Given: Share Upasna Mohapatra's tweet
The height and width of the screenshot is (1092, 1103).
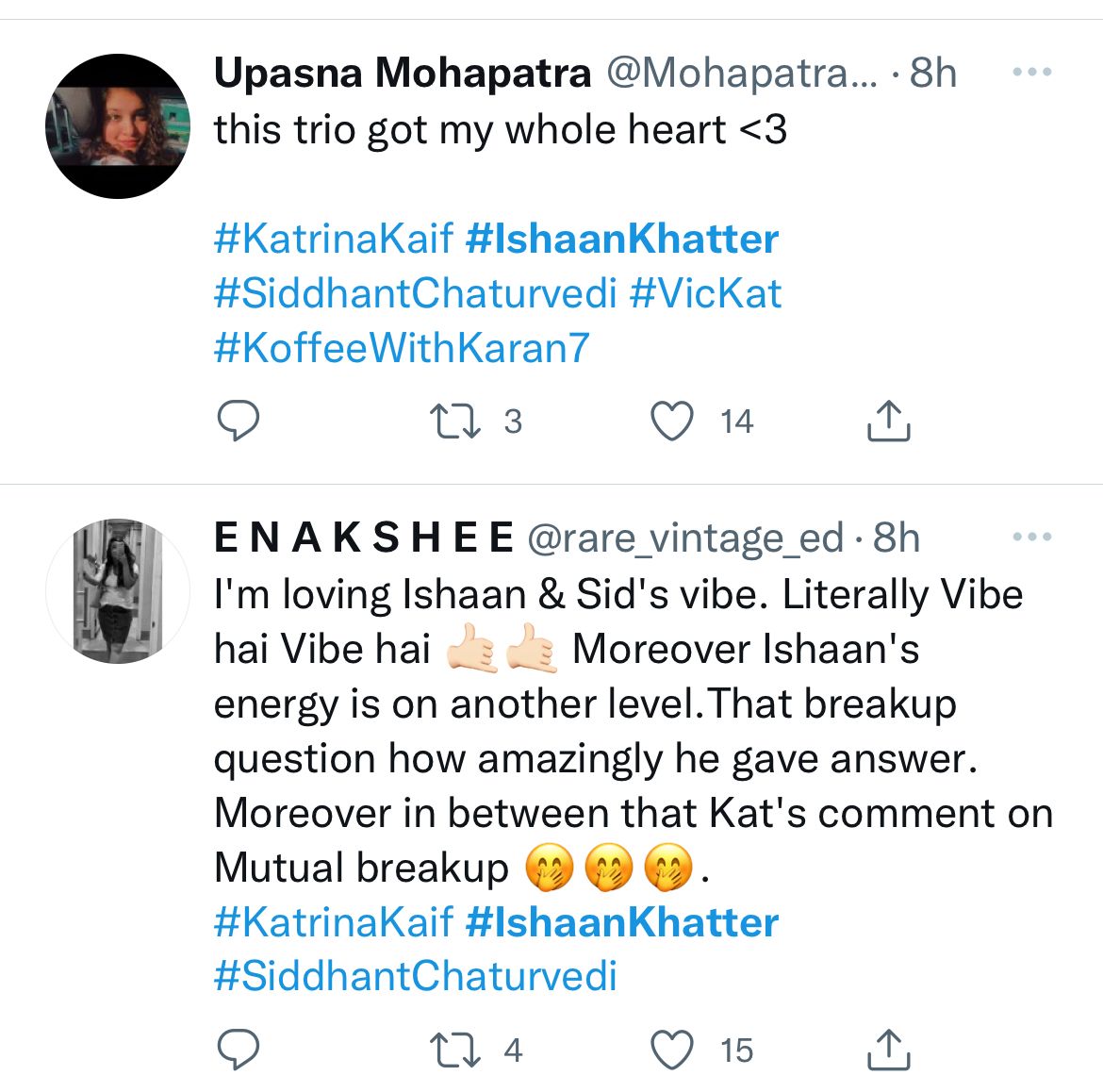Looking at the screenshot, I should [x=887, y=422].
